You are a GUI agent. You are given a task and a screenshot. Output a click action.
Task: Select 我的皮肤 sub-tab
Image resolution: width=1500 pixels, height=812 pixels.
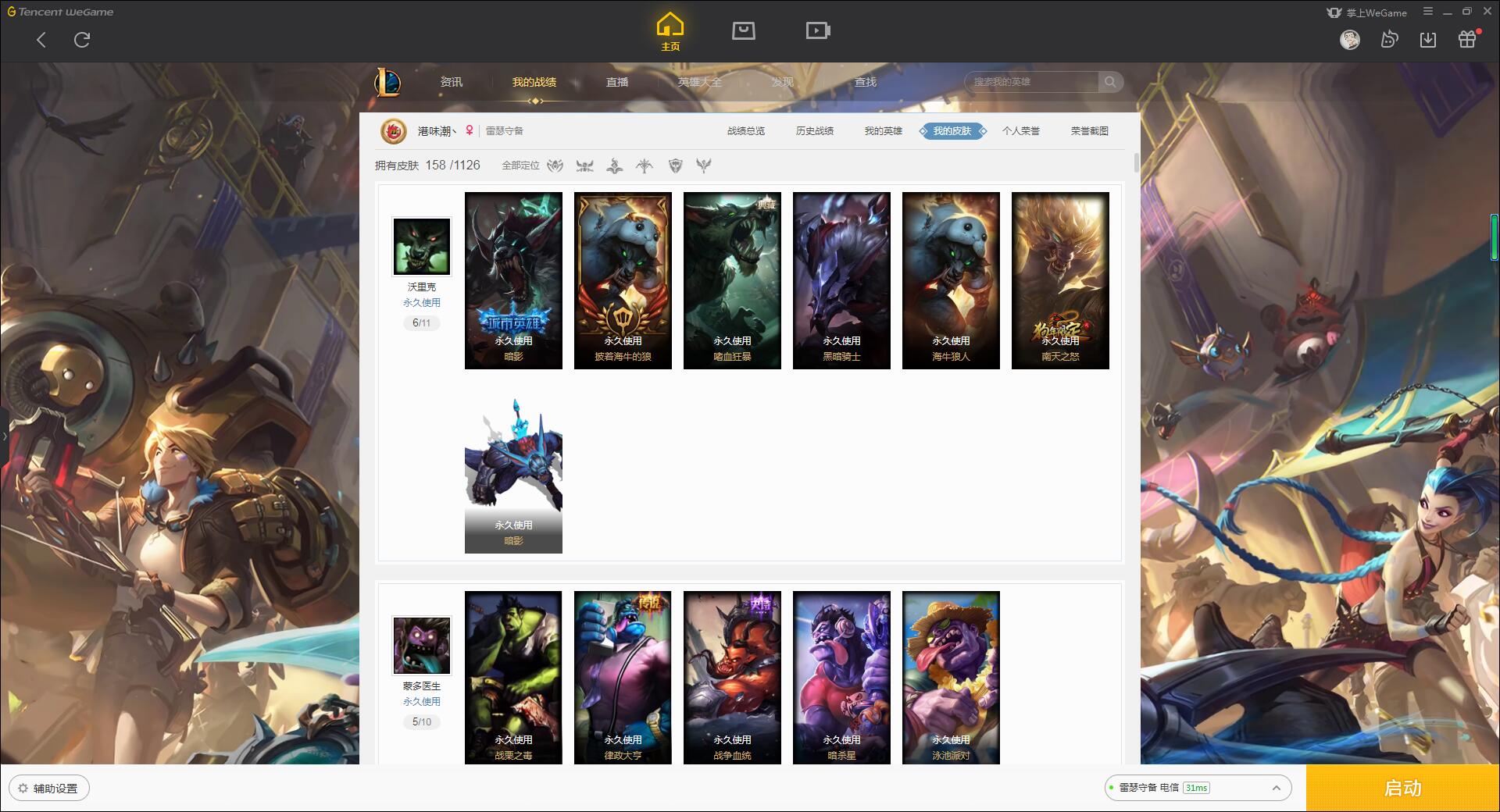952,131
